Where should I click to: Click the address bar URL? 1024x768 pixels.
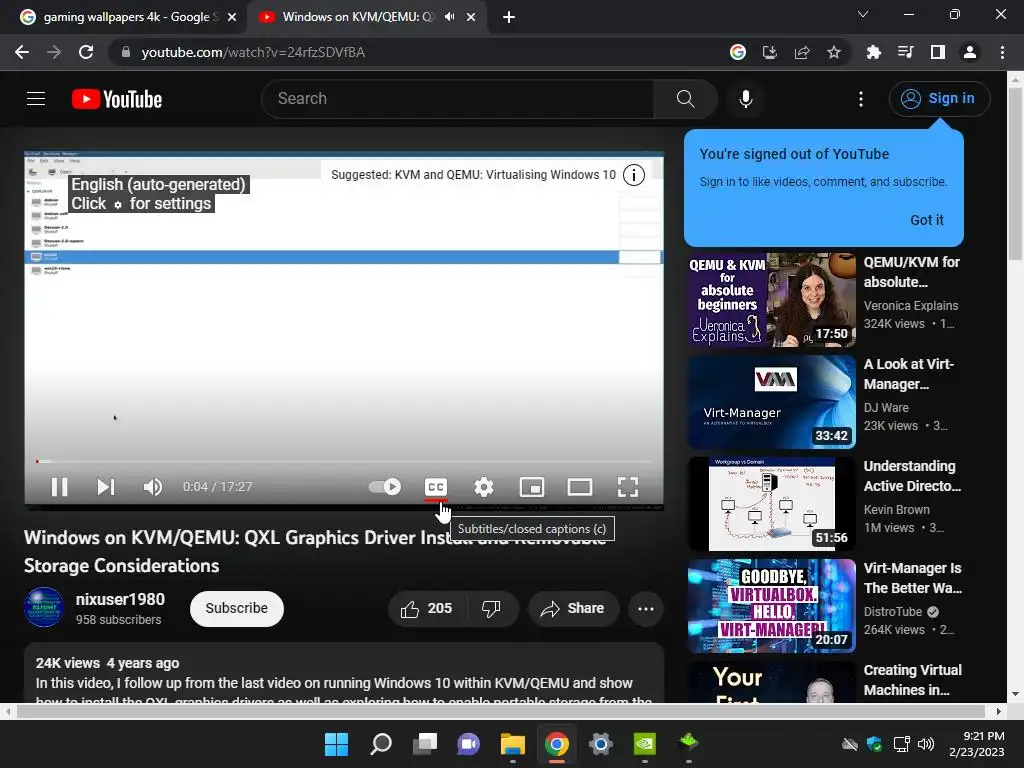click(x=253, y=52)
